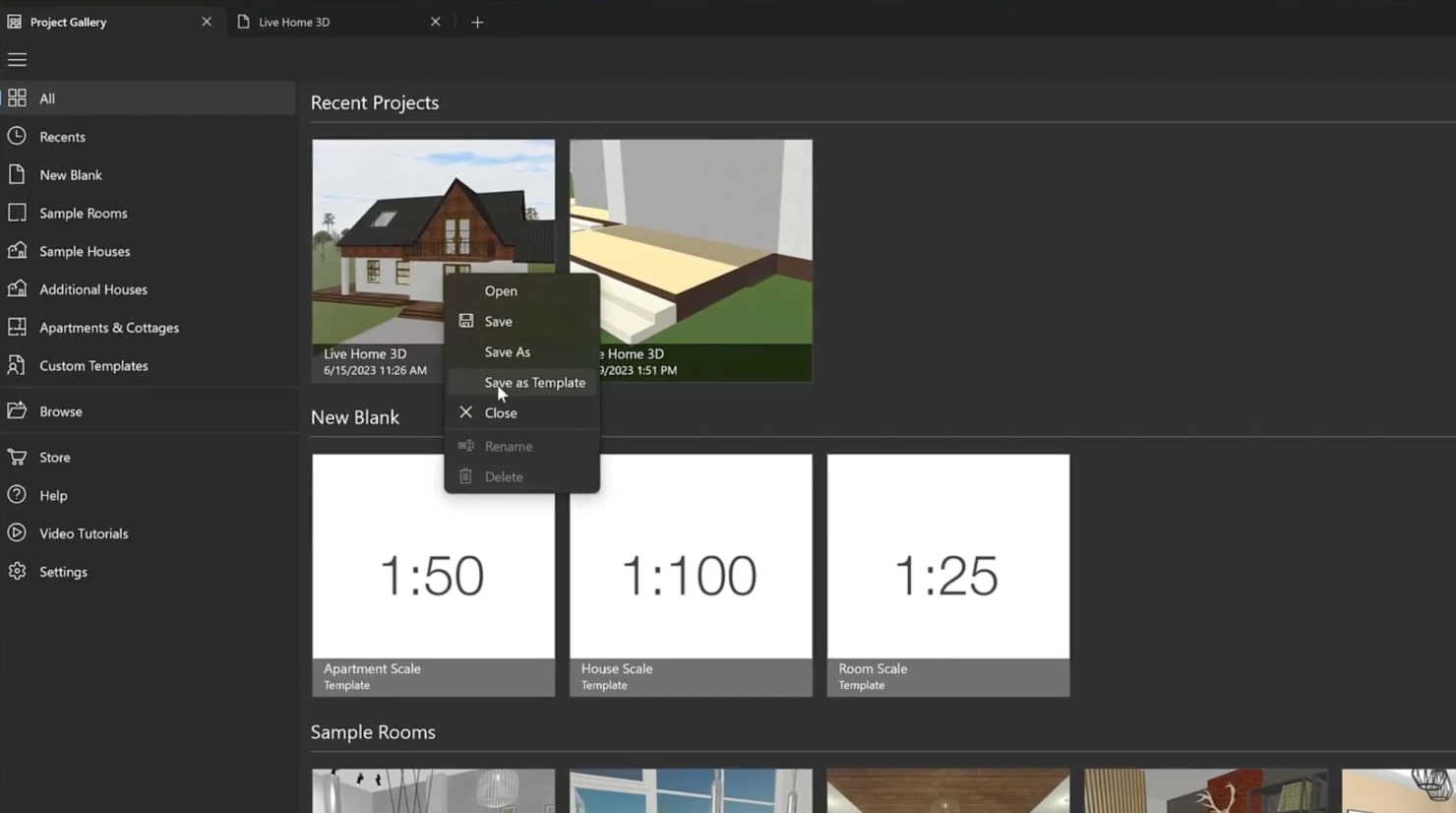This screenshot has width=1456, height=813.
Task: Click the Settings gear icon
Action: tap(17, 571)
